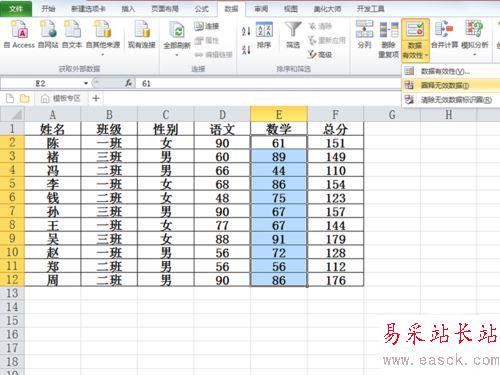Click Text to Columns (分列) icon
This screenshot has height=375, width=500.
364,34
